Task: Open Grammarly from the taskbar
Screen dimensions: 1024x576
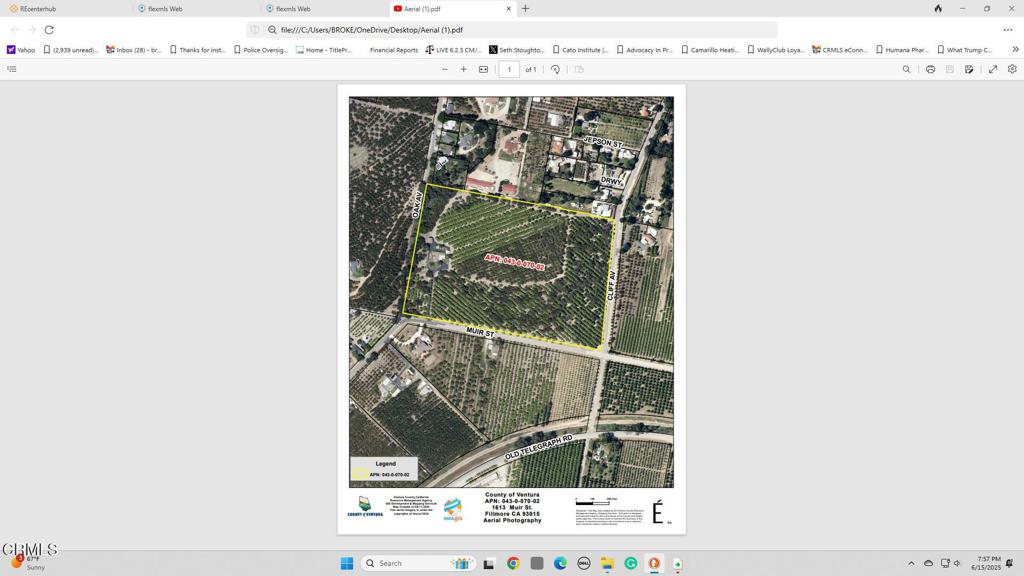Action: [631, 563]
